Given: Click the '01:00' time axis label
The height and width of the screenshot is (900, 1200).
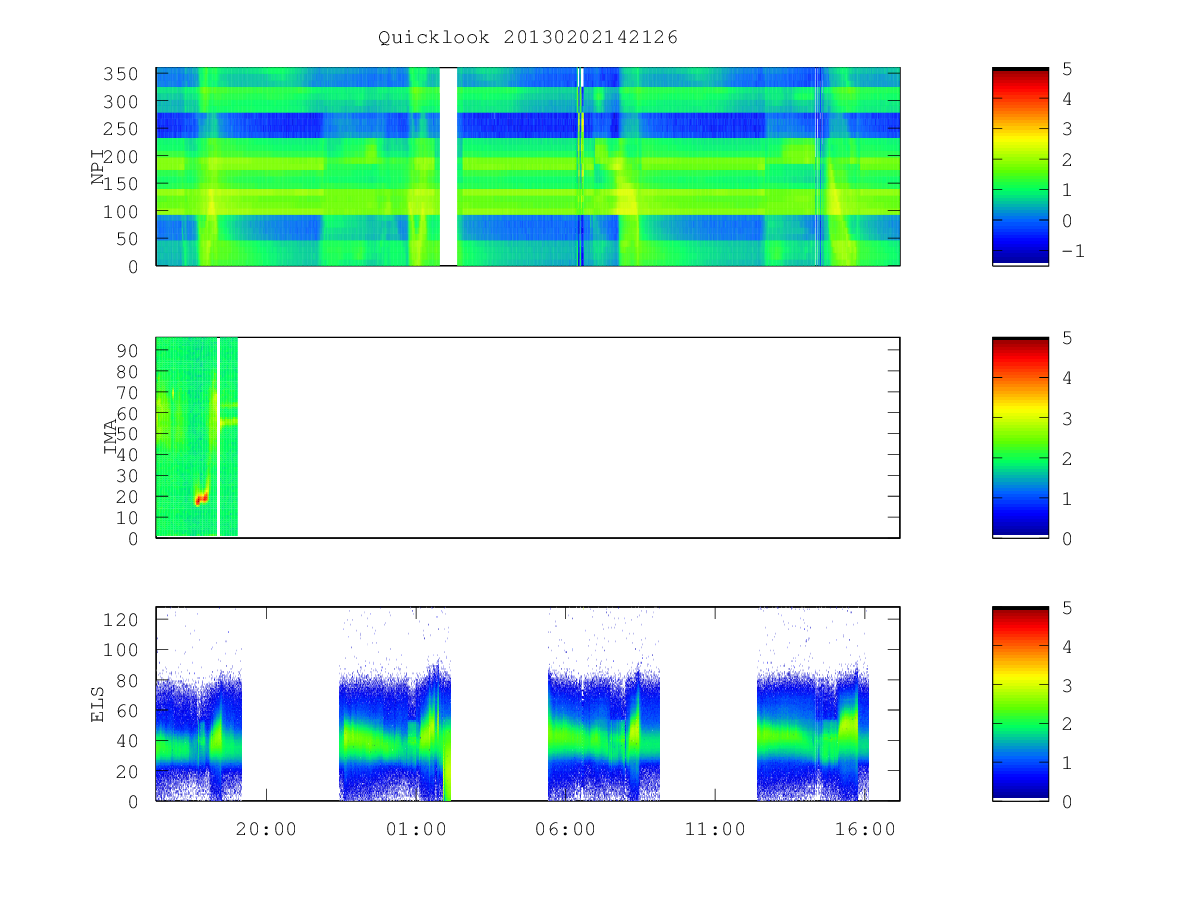Looking at the screenshot, I should click(x=416, y=829).
